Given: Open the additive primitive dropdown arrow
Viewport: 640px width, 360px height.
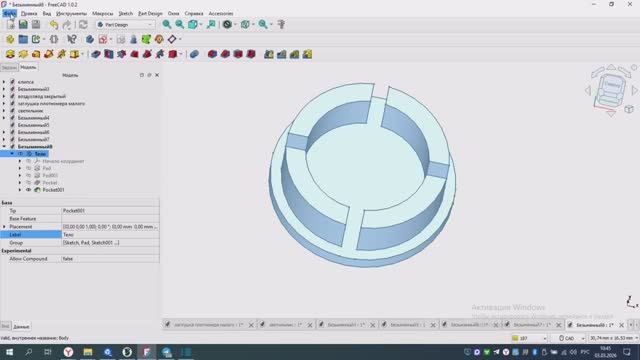Looking at the screenshot, I should point(83,54).
